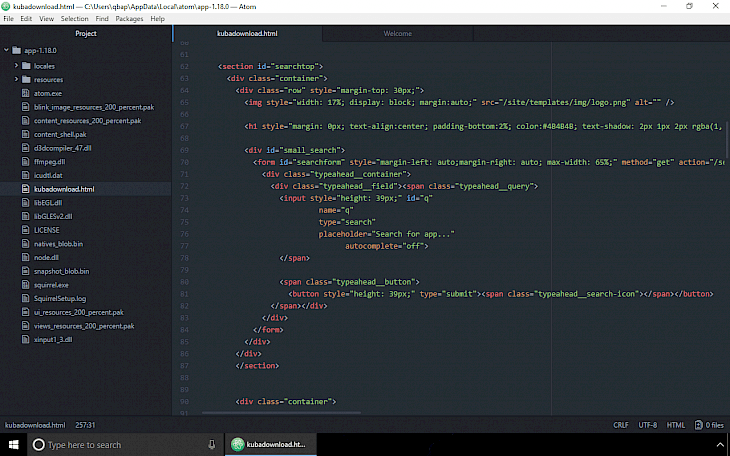This screenshot has width=730, height=456.
Task: Open the Packages menu
Action: click(x=129, y=19)
